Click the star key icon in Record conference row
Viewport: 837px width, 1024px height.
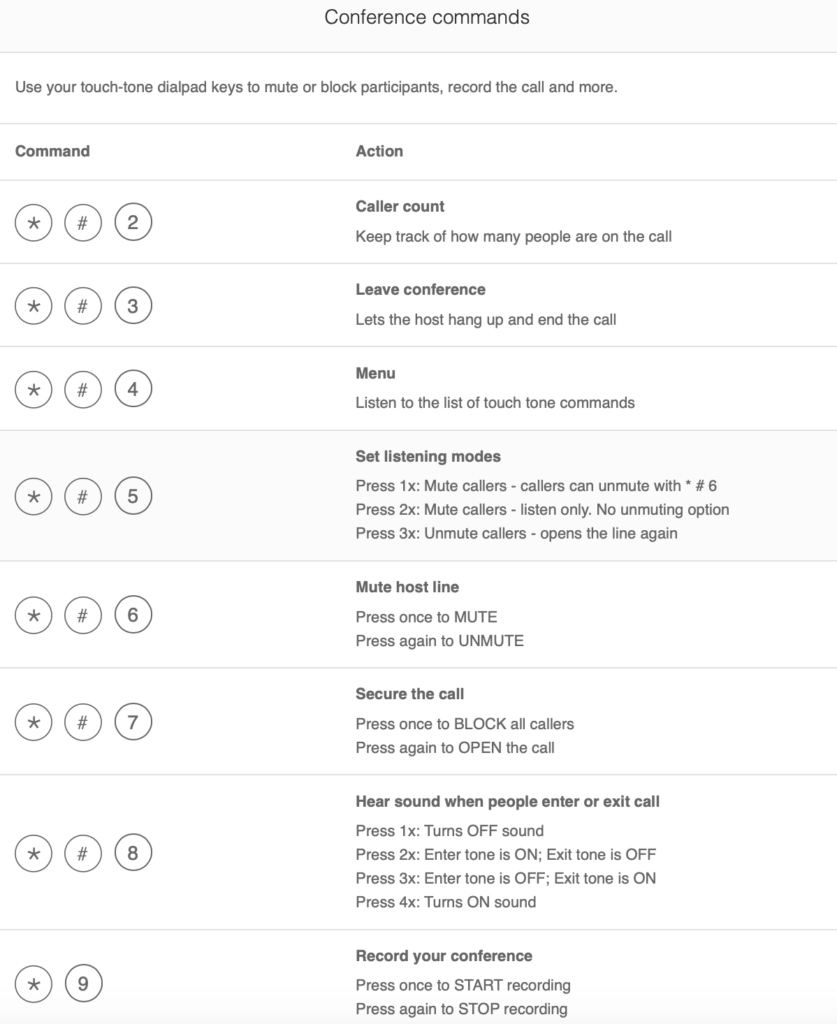(33, 984)
